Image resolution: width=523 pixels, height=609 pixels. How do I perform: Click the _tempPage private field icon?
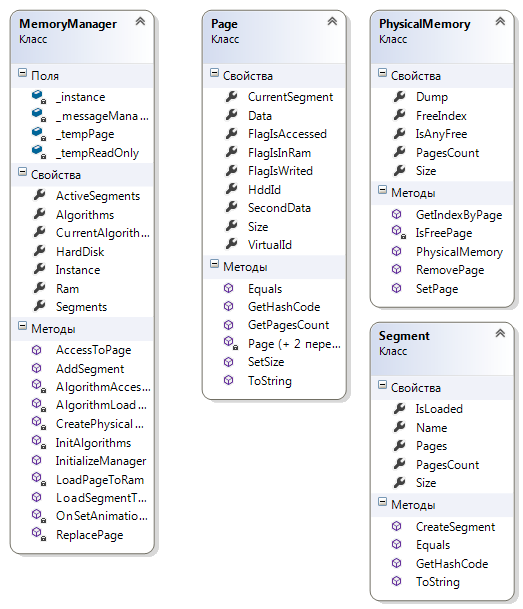point(38,134)
